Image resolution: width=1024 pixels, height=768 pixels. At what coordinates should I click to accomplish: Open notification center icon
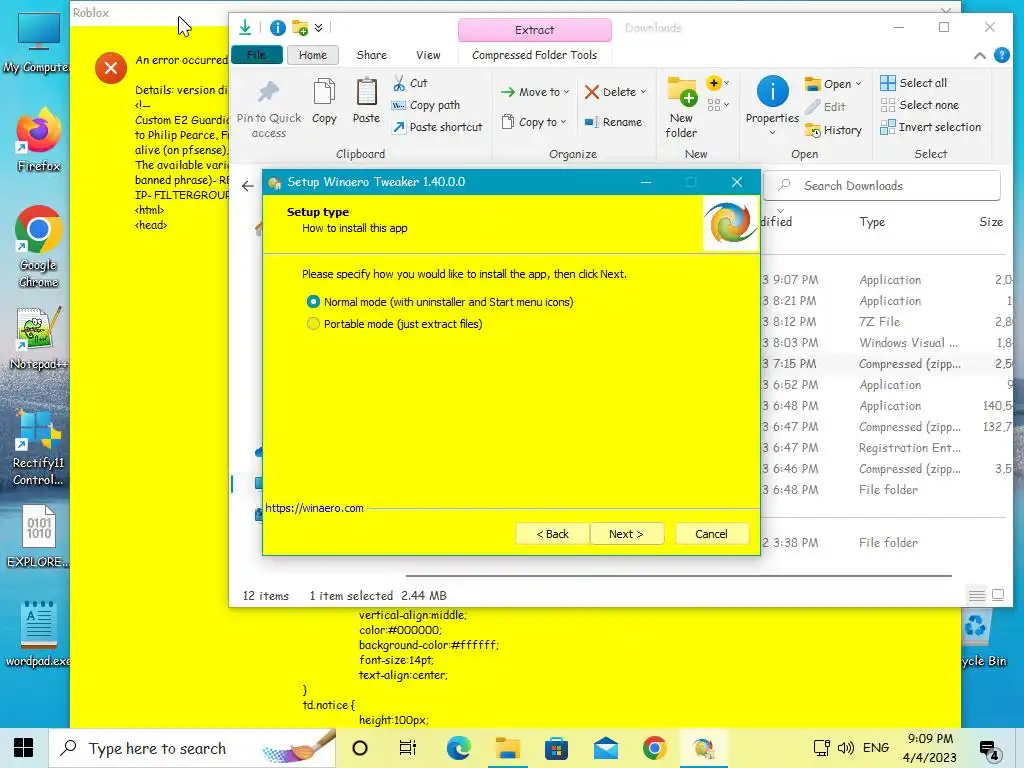(989, 750)
